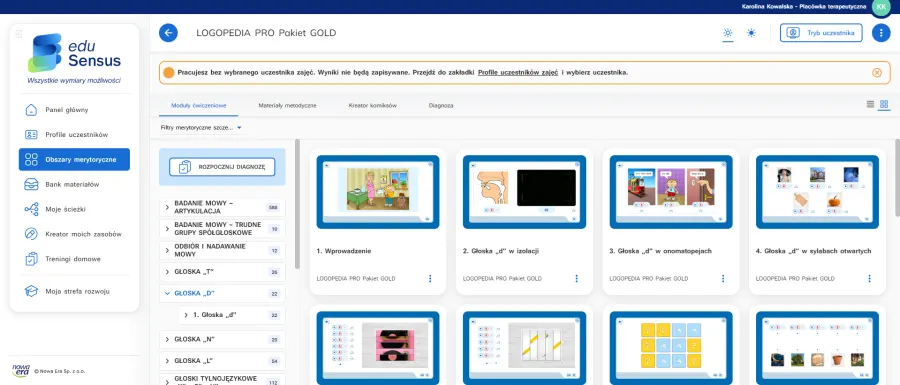Screen dimensions: 900x385
Task: Open the Filtry merytoryczne dropdown
Action: pos(201,128)
